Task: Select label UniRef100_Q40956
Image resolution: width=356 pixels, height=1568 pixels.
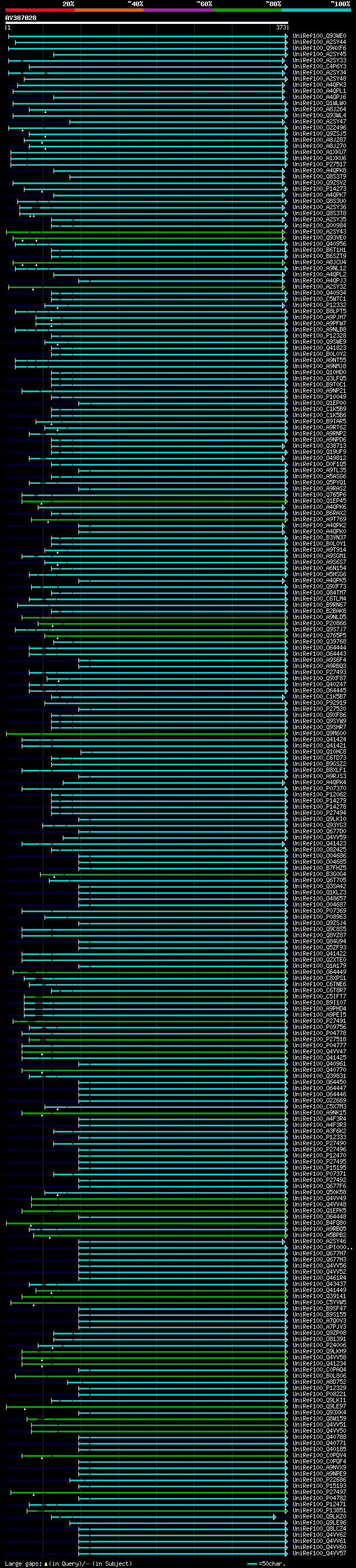Action: tap(319, 244)
